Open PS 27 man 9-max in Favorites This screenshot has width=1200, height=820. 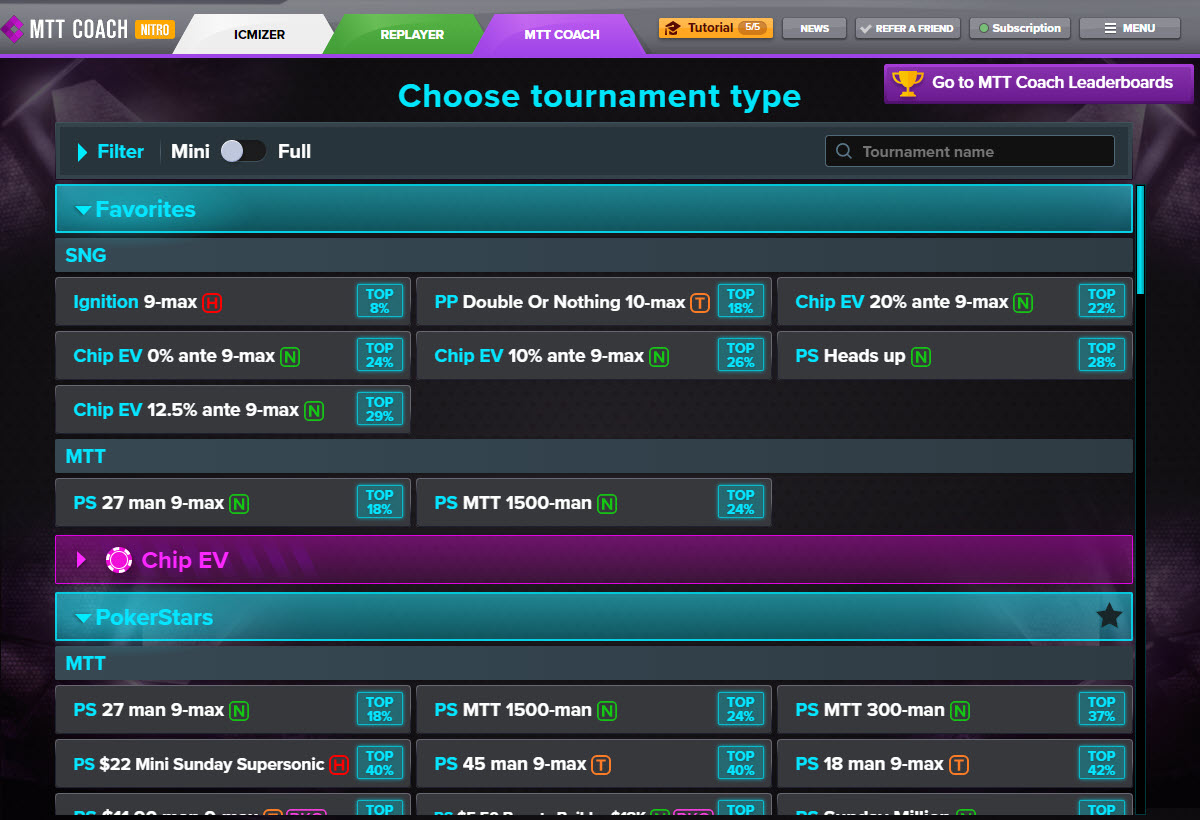point(233,502)
